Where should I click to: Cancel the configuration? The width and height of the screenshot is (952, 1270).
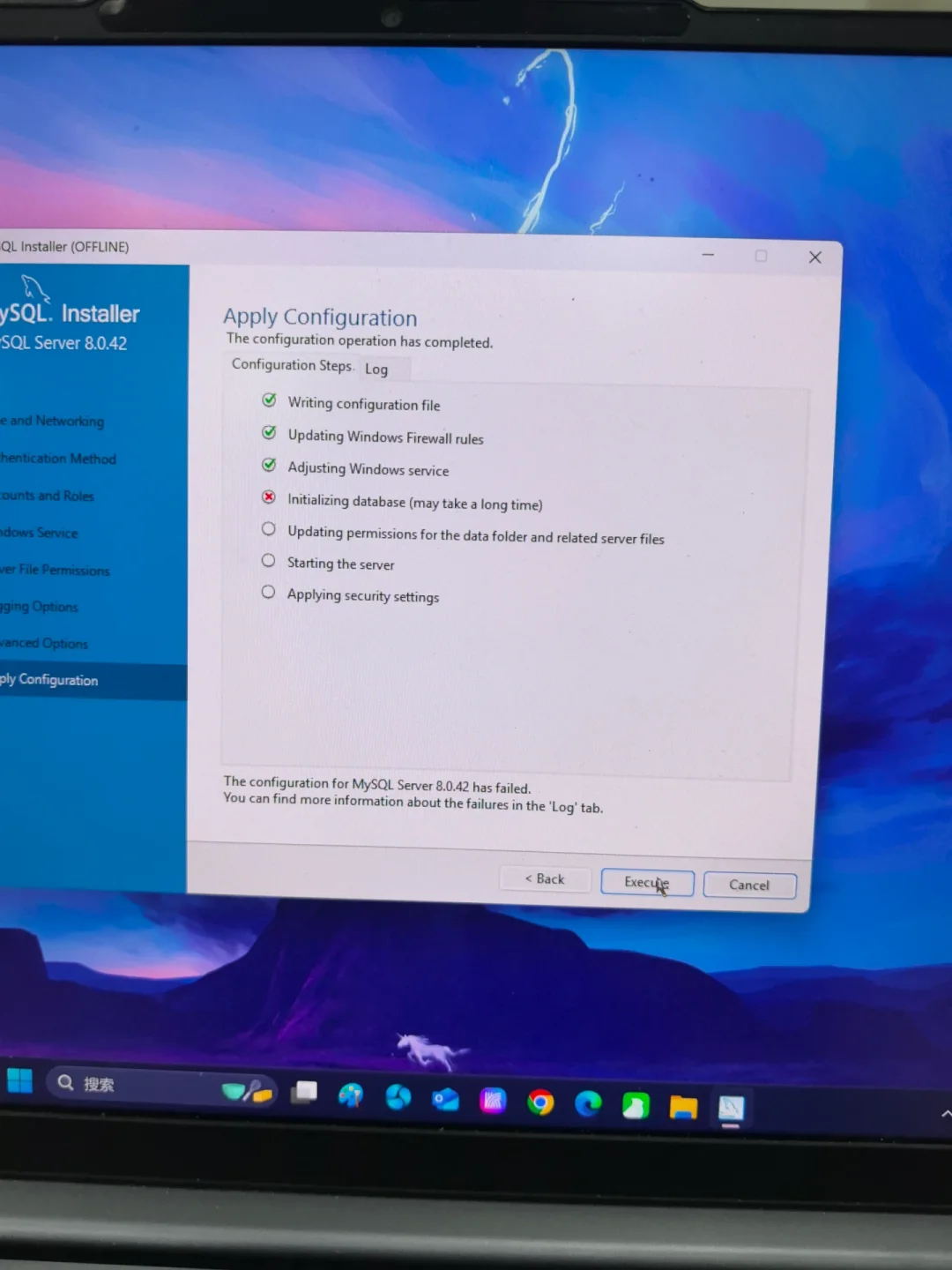[749, 885]
